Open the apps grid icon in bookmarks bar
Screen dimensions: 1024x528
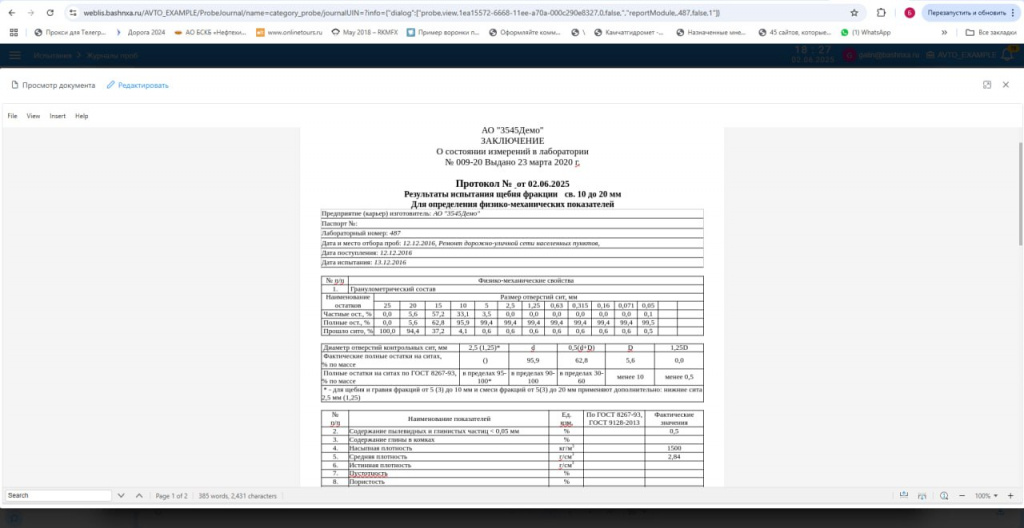(x=14, y=32)
